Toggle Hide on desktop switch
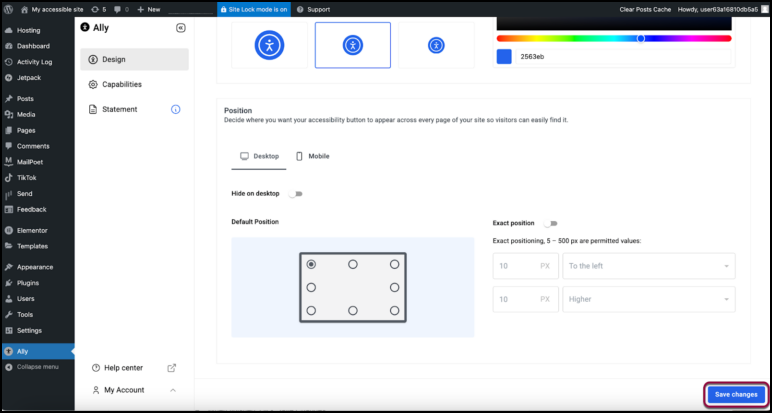The image size is (772, 413). tap(296, 193)
